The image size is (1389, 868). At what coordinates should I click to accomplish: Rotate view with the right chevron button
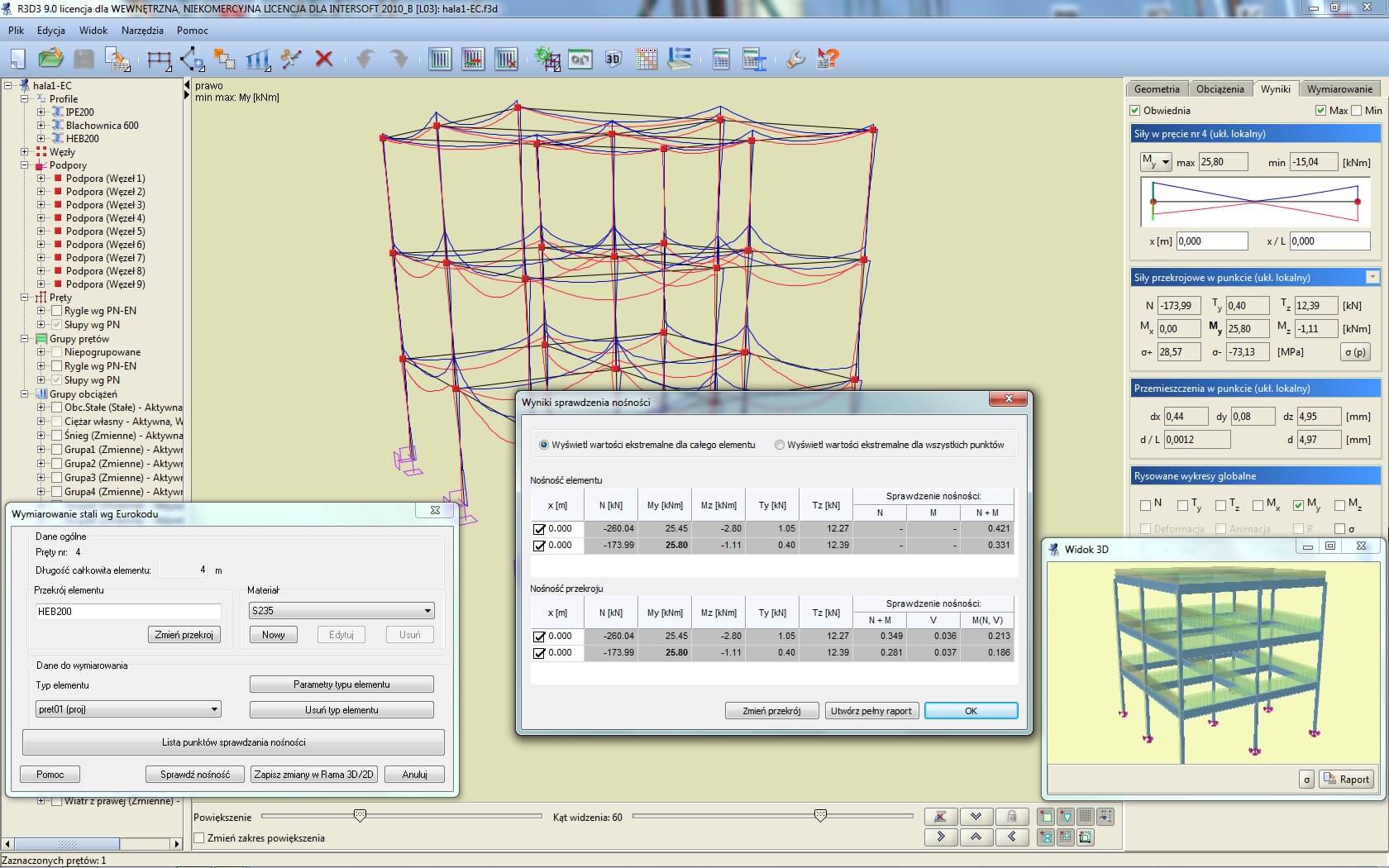941,837
